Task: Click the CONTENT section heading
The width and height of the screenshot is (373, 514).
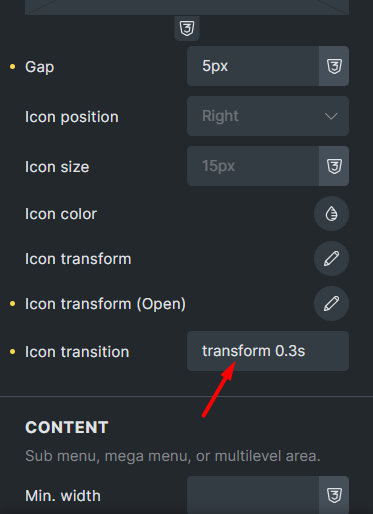Action: coord(67,427)
